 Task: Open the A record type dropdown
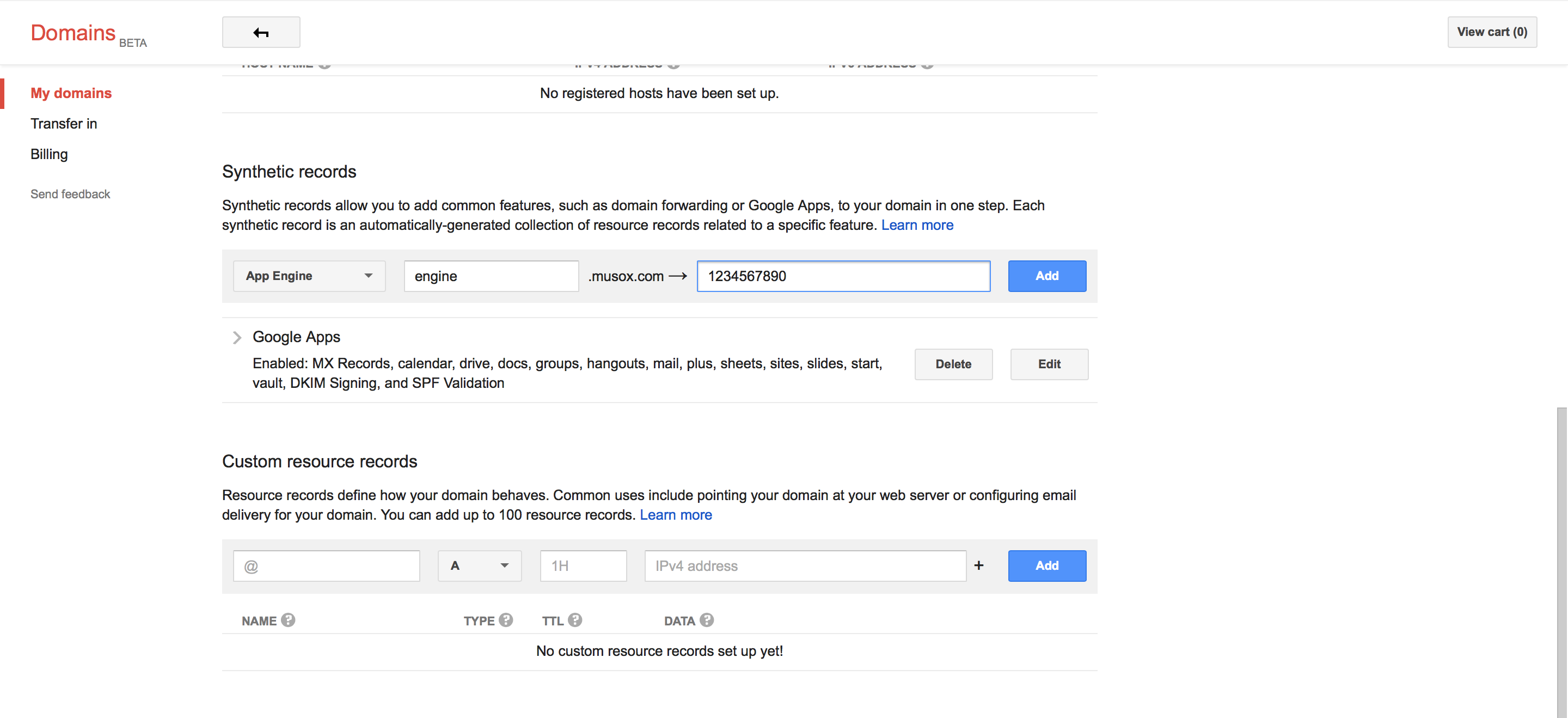coord(479,566)
